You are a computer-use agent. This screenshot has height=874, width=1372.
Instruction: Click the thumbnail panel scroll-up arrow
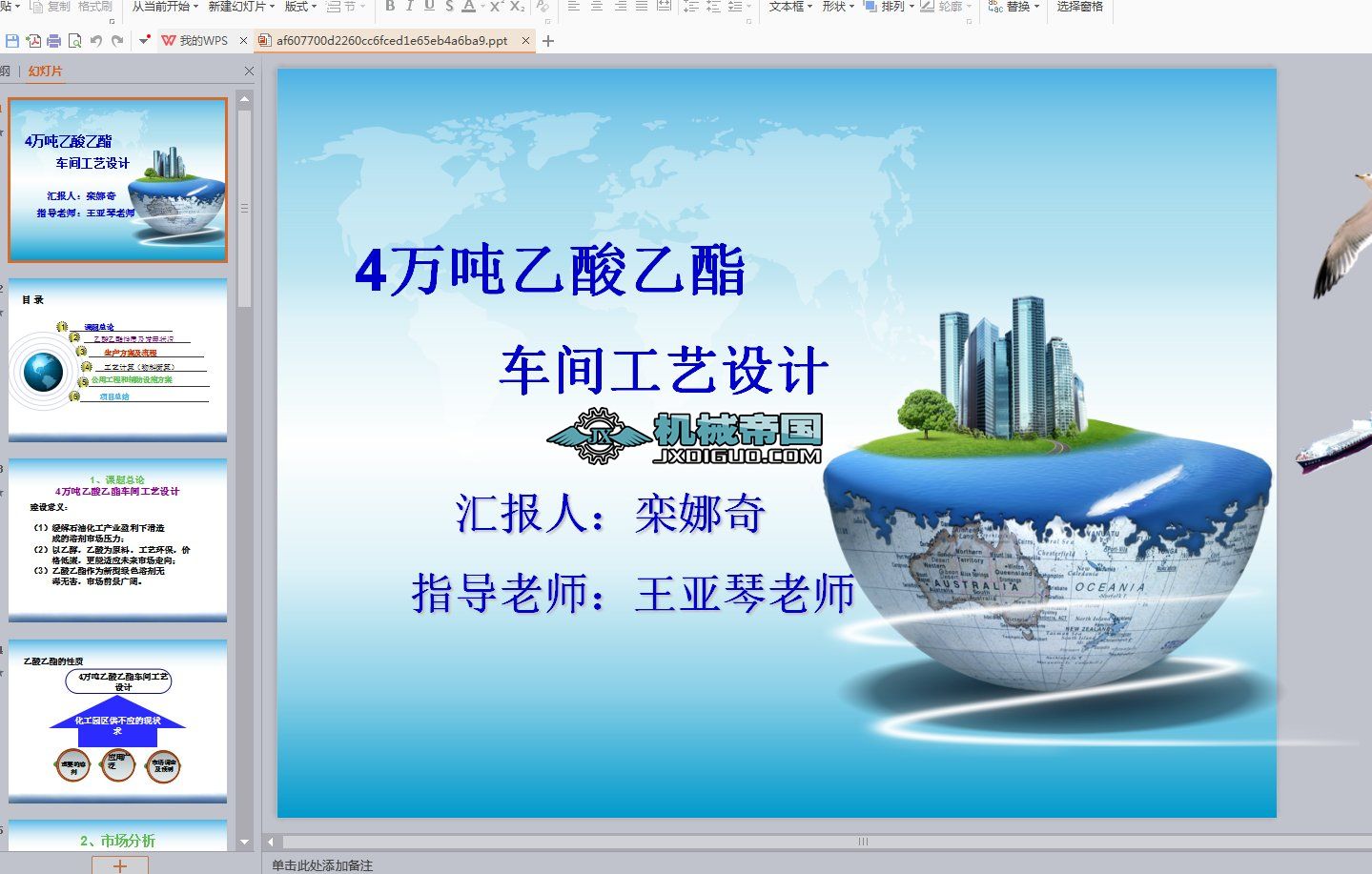pyautogui.click(x=245, y=98)
